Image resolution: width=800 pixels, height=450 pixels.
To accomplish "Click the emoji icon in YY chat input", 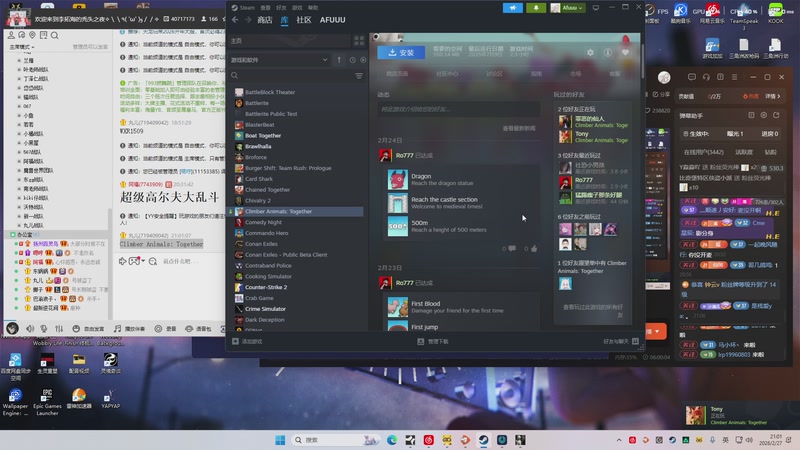I will point(153,261).
